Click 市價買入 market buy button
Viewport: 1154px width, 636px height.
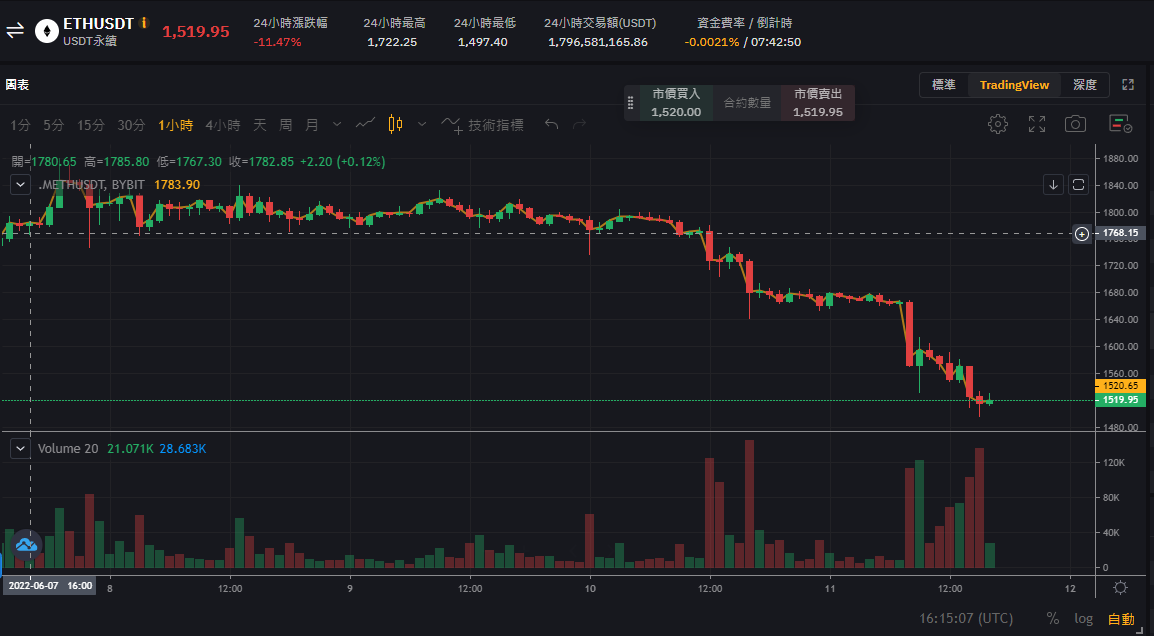[x=676, y=102]
